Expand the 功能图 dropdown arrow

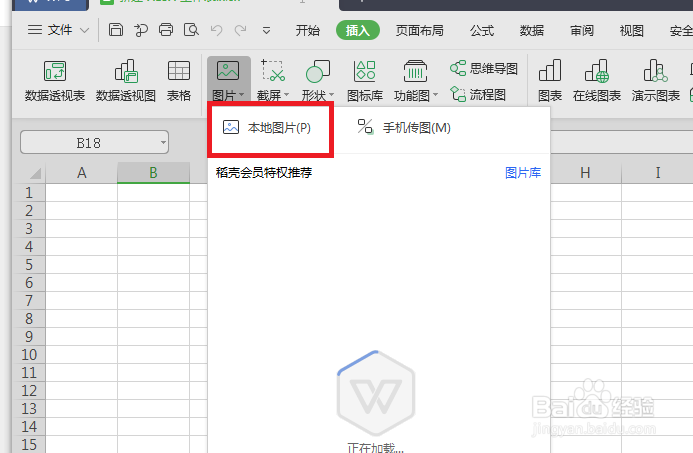pyautogui.click(x=435, y=95)
